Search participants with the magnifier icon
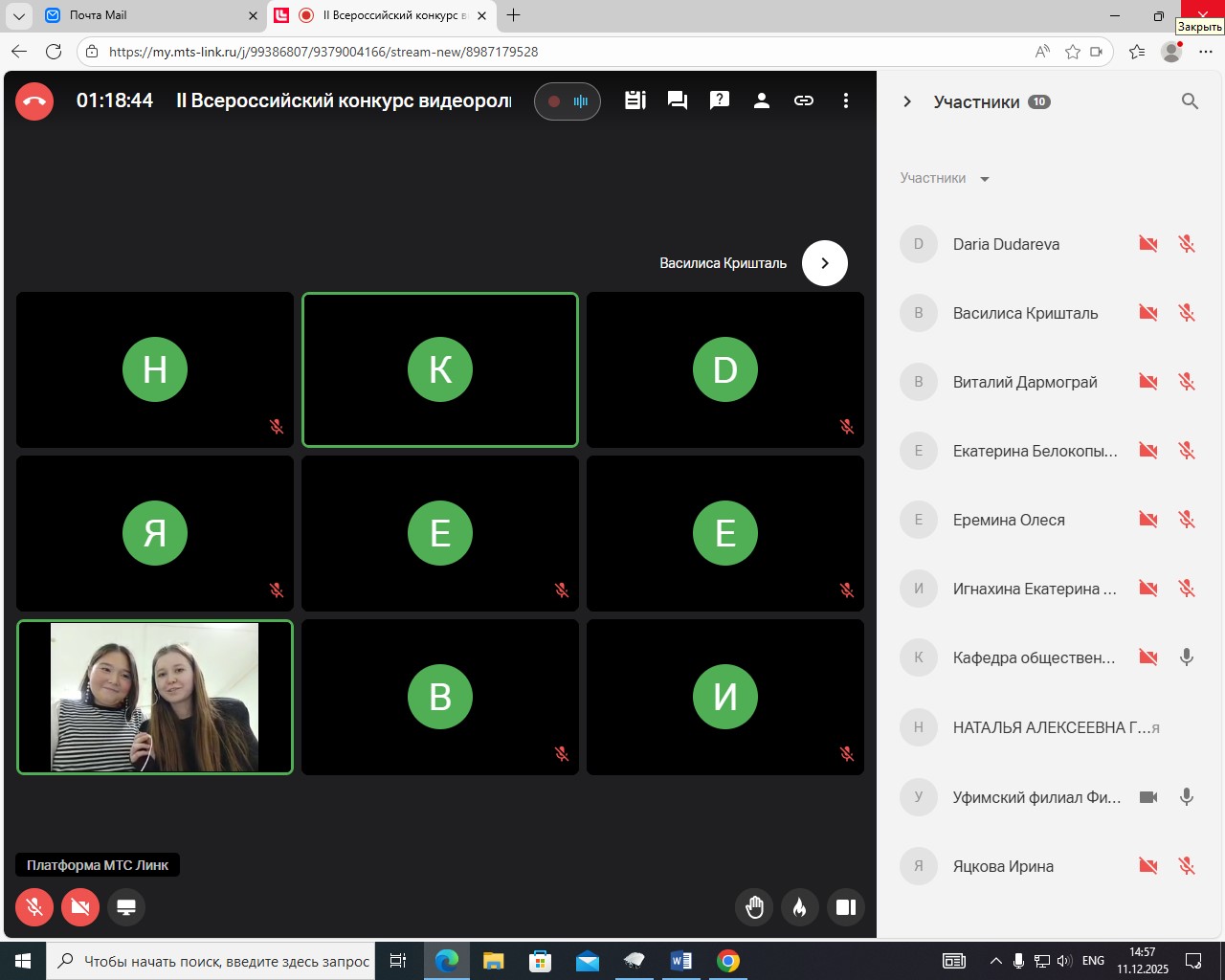Image resolution: width=1225 pixels, height=980 pixels. click(x=1190, y=101)
